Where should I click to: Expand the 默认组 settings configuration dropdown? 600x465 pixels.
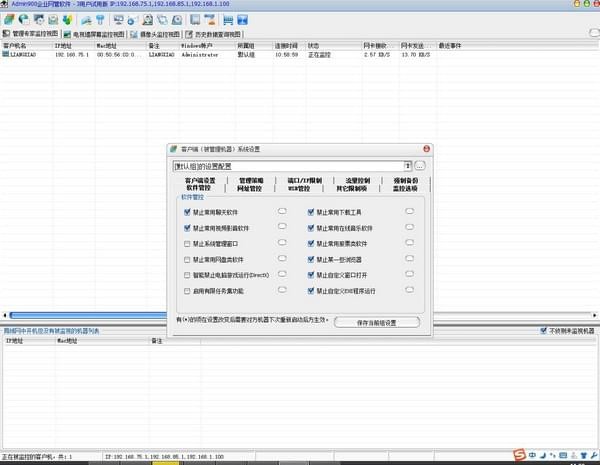408,165
